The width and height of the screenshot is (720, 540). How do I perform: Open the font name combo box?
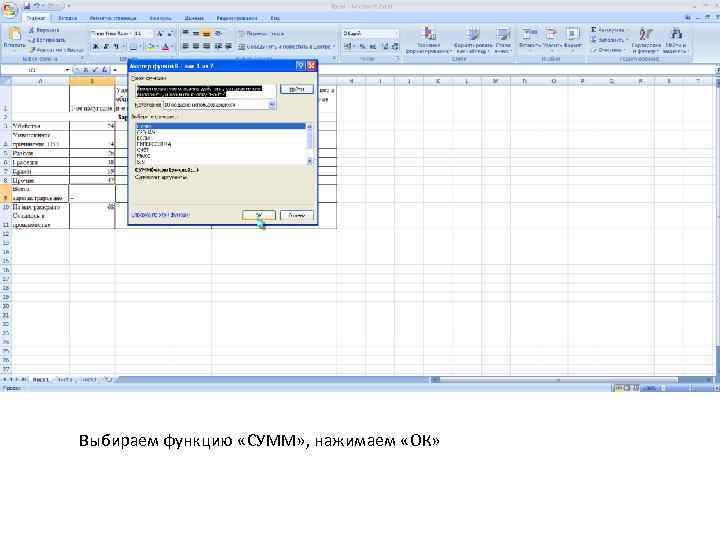[x=111, y=34]
